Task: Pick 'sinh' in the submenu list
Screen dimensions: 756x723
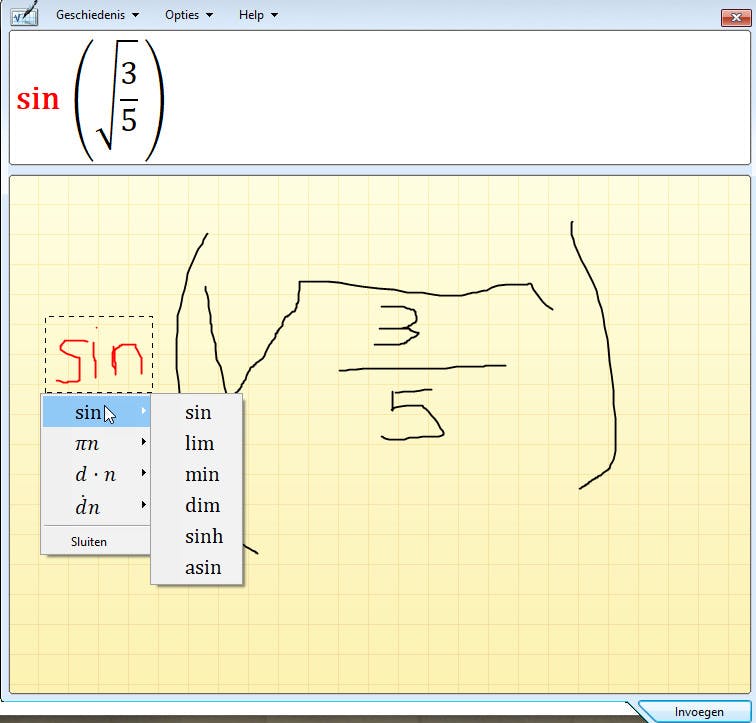Action: (x=197, y=536)
